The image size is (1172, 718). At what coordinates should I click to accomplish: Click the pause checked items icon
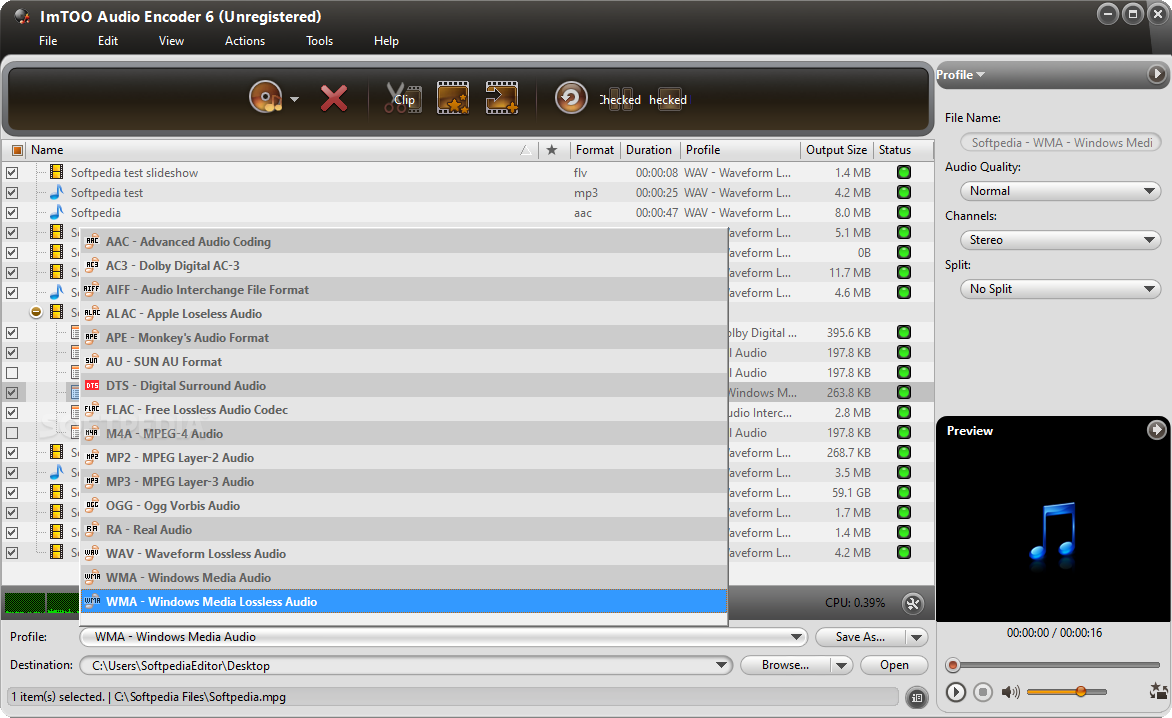[620, 99]
